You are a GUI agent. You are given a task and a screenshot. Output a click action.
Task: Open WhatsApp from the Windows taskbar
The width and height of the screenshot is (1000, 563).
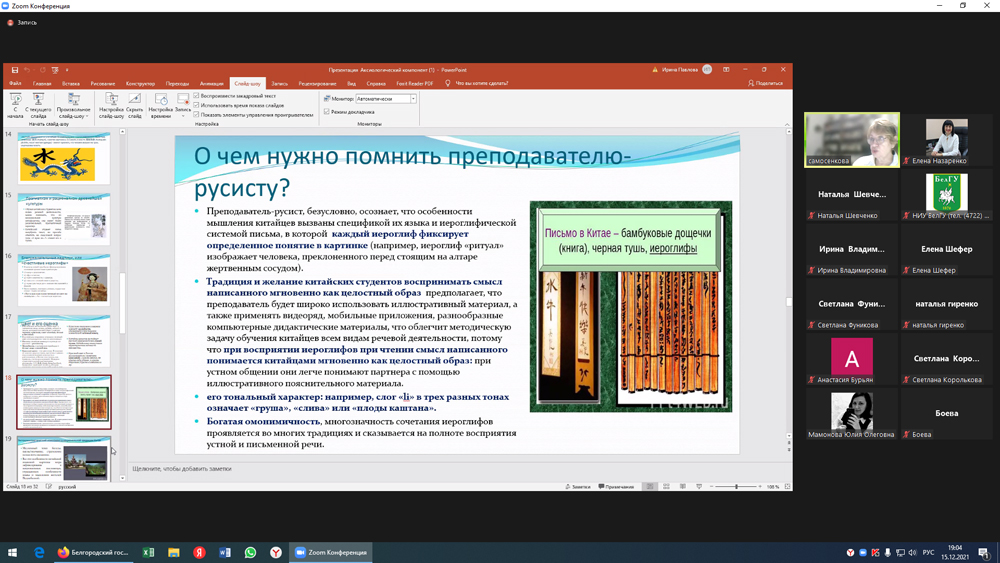(250, 552)
